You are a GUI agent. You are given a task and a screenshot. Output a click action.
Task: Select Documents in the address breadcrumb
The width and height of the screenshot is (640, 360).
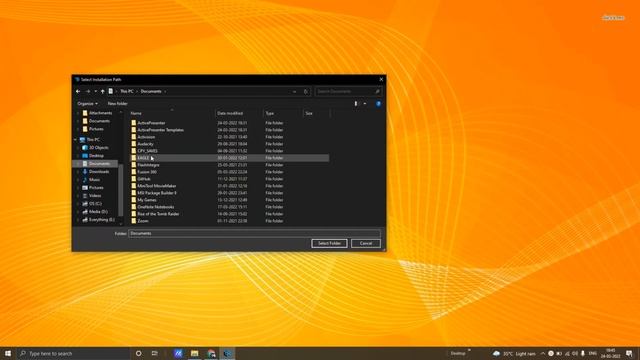coord(151,91)
